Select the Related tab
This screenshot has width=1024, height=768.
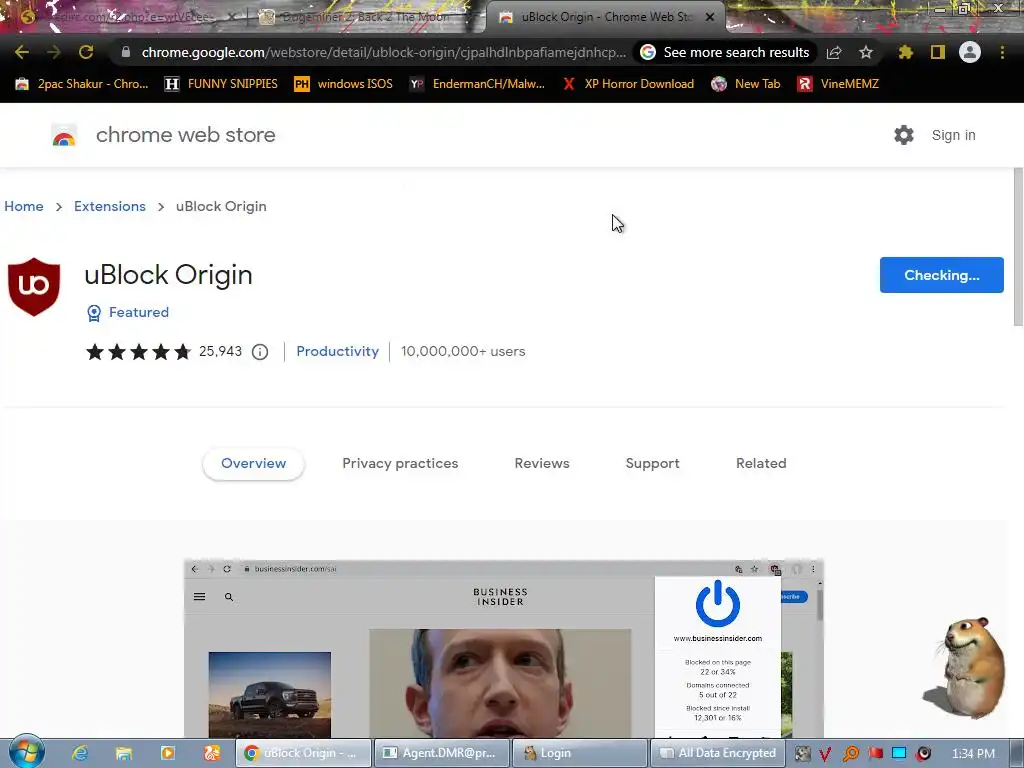[761, 464]
